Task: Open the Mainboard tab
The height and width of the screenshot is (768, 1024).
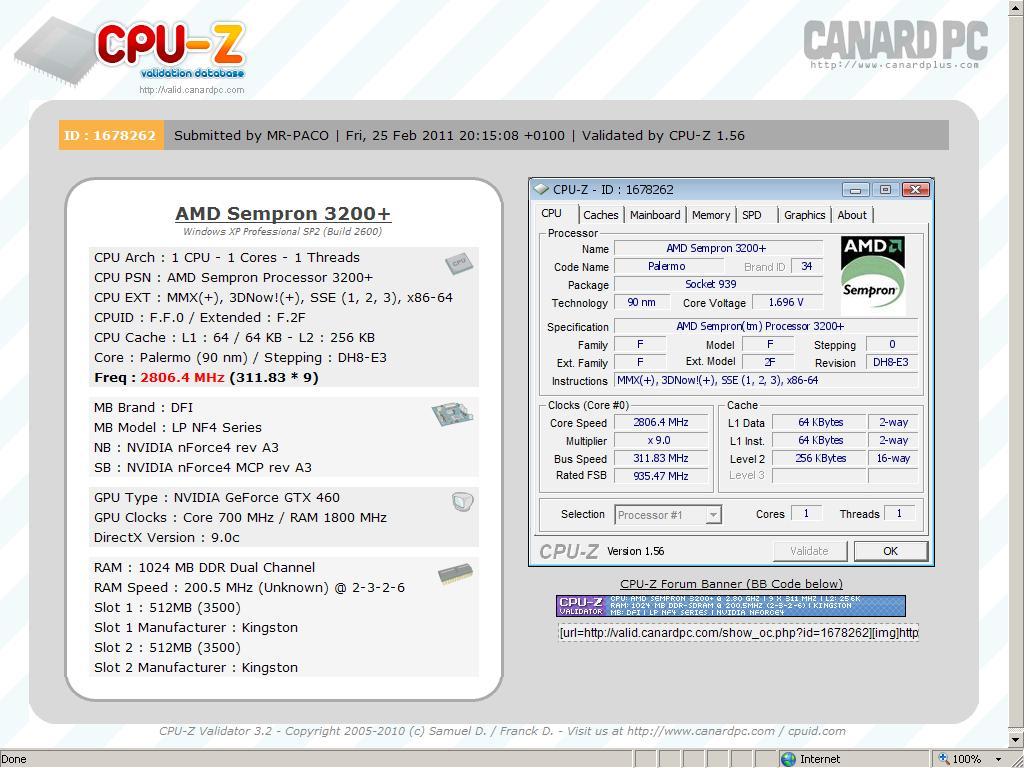Action: [x=654, y=215]
